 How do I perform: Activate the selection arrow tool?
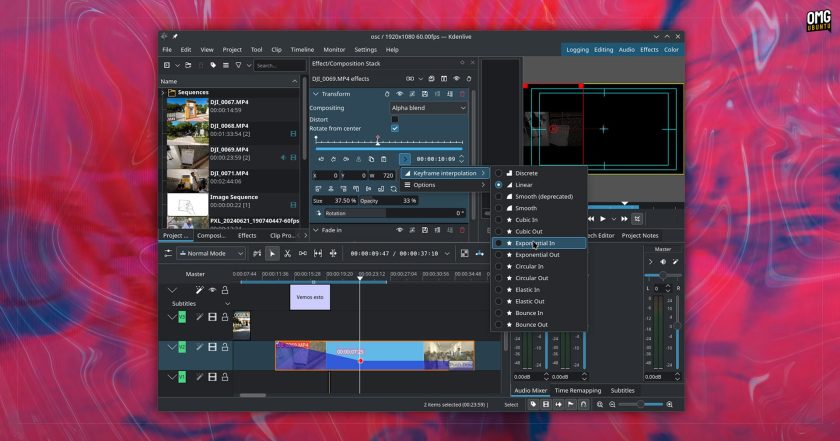point(272,253)
